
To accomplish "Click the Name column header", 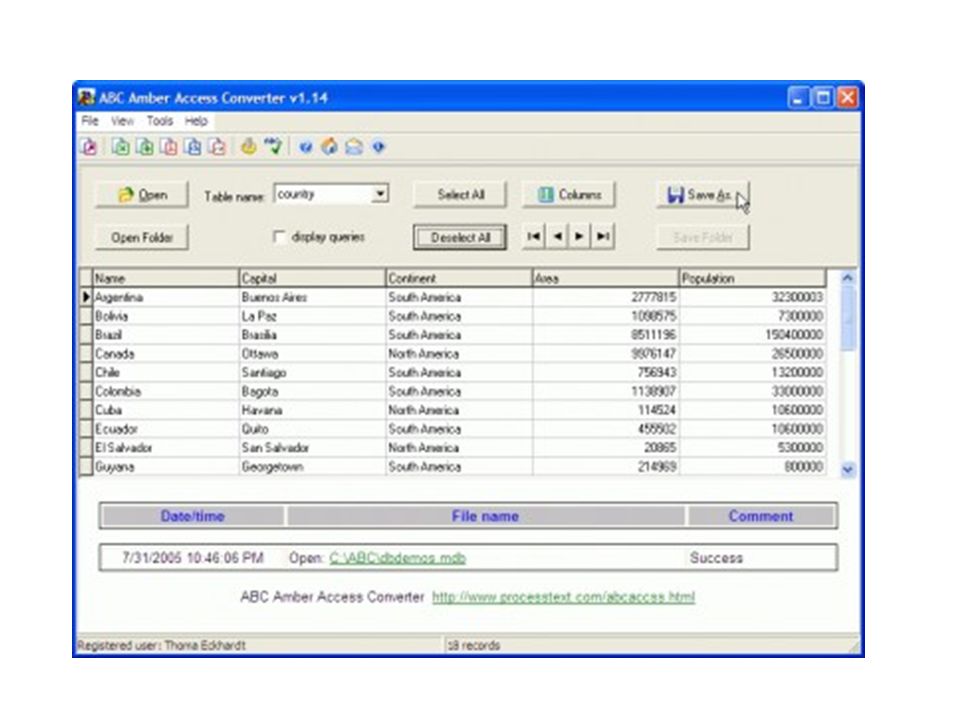I will pos(165,278).
